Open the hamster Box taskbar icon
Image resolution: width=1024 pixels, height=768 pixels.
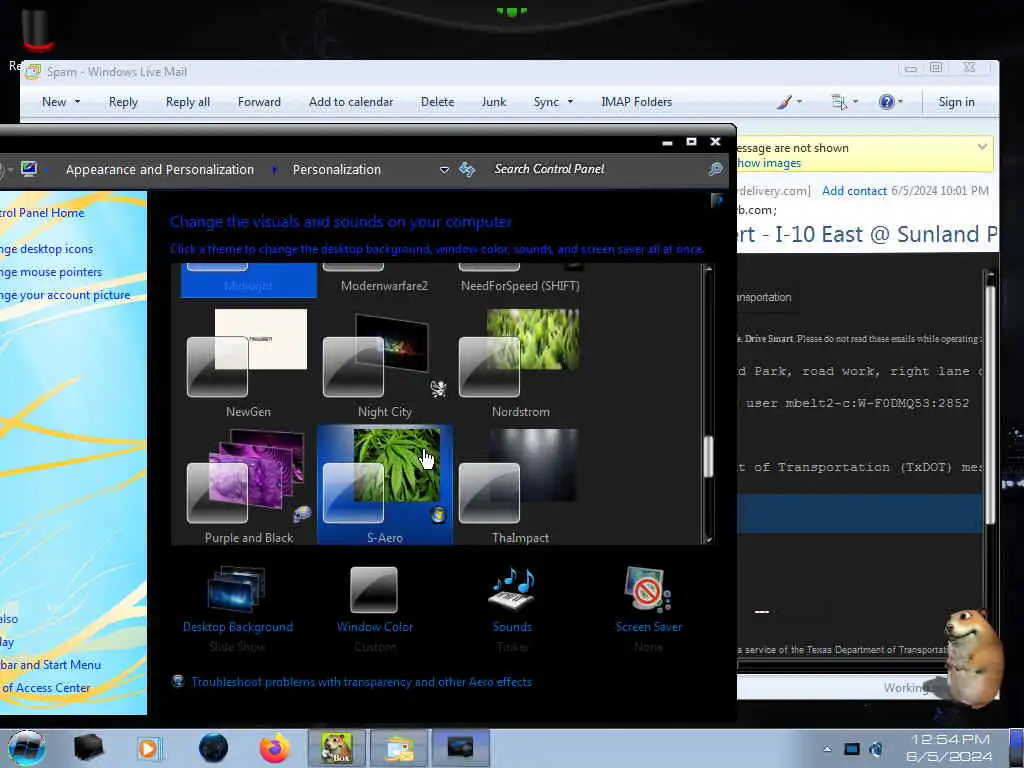336,748
